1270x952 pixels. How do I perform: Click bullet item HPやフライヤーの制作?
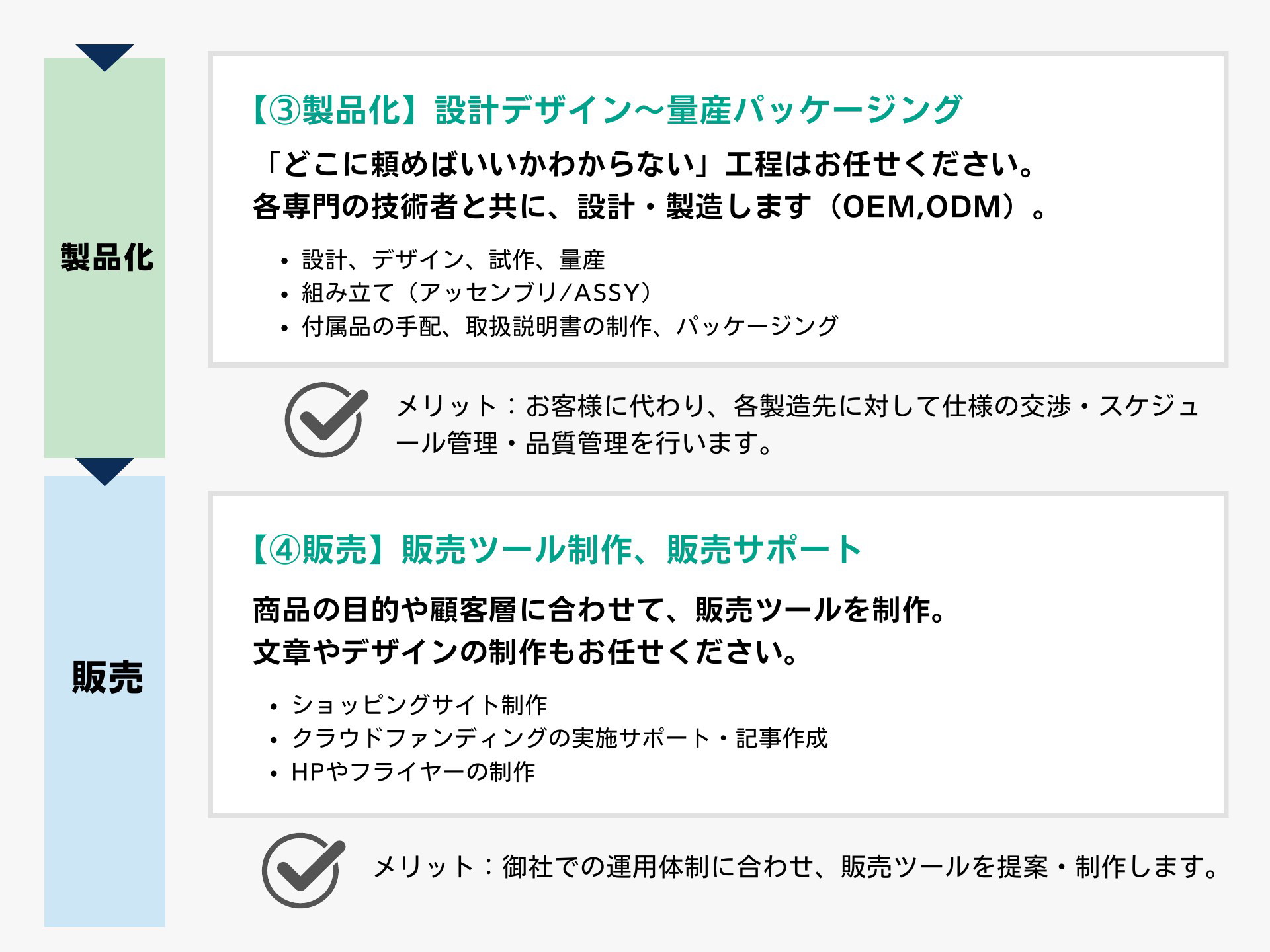(413, 772)
